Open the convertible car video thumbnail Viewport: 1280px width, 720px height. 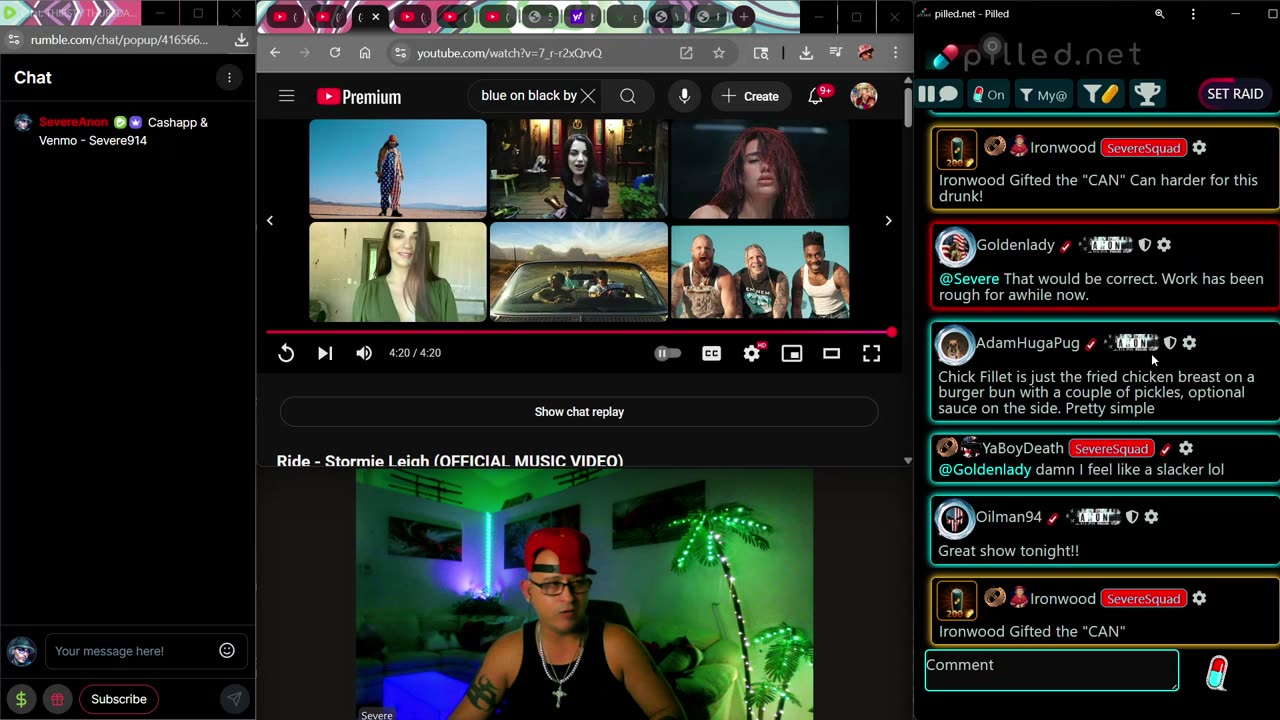pyautogui.click(x=579, y=272)
